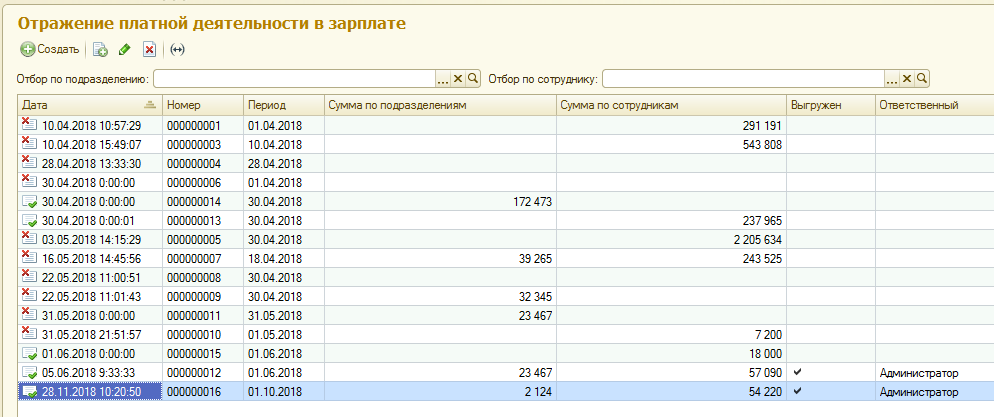Select Администратор in row 000000012
Screen dimensions: 994x417
(x=919, y=373)
